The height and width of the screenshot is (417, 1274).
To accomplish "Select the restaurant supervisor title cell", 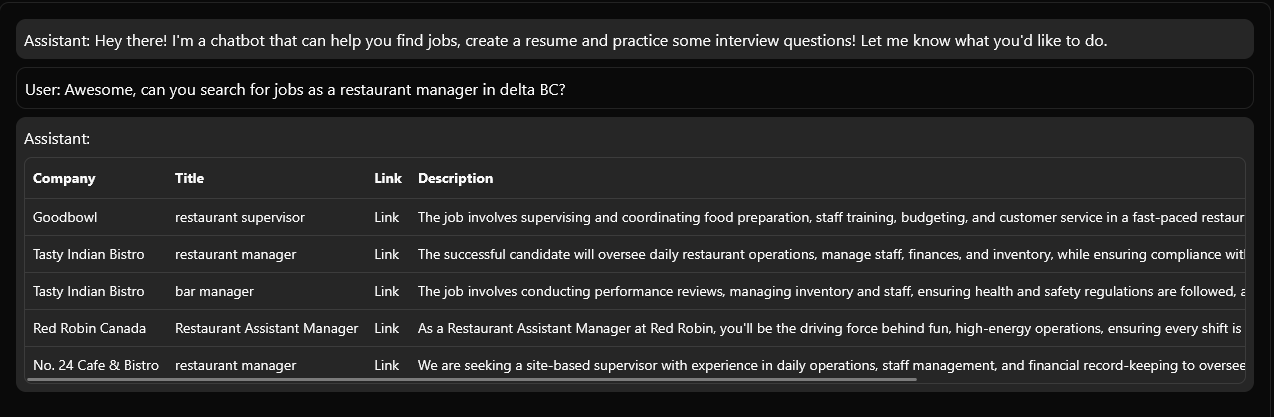I will point(240,217).
